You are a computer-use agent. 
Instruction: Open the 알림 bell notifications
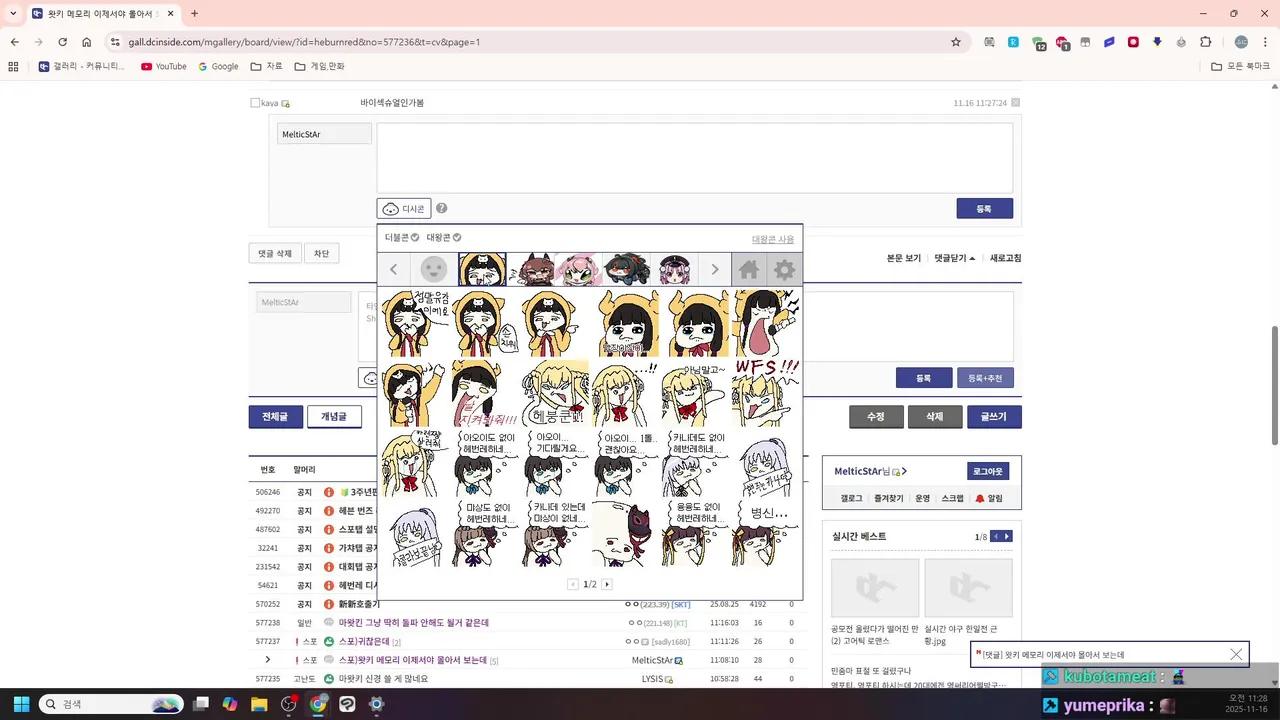(x=989, y=498)
